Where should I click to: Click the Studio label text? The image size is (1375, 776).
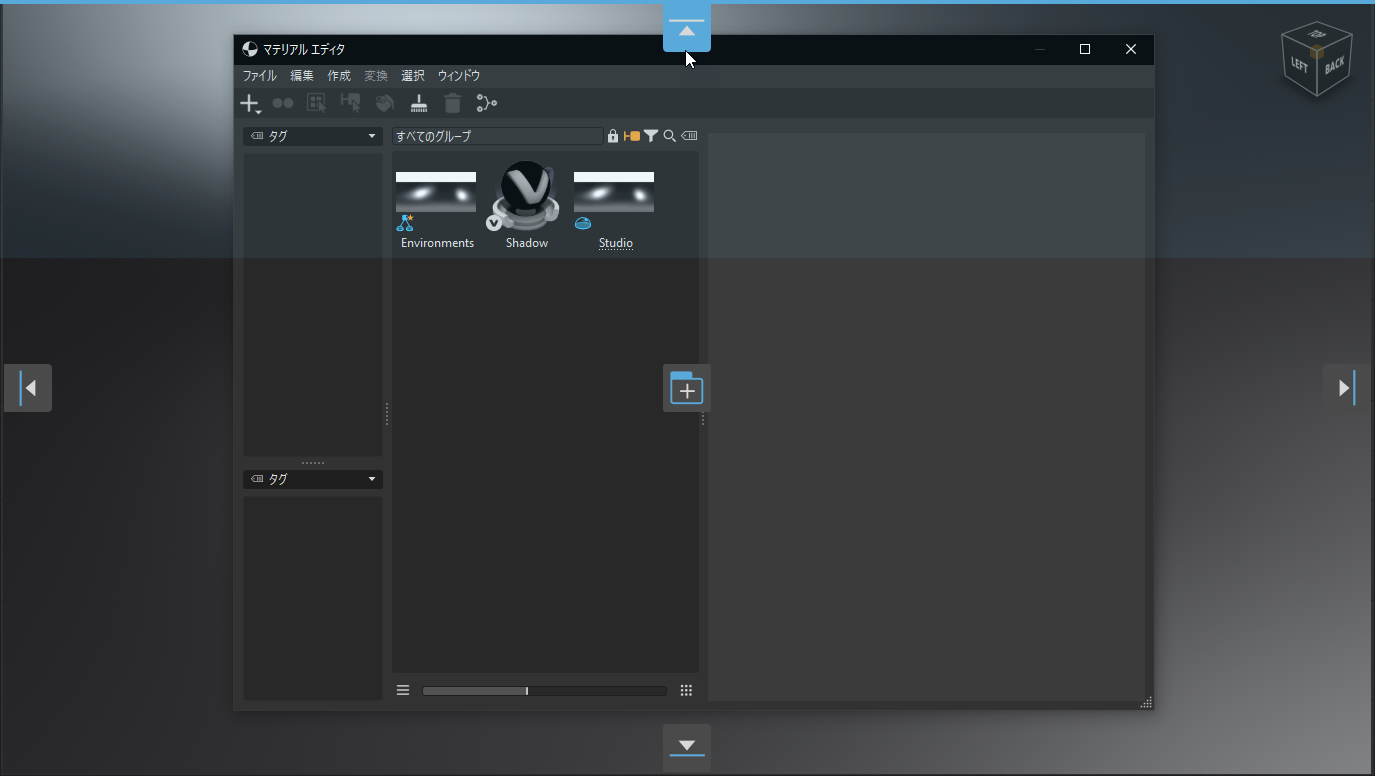pos(616,243)
